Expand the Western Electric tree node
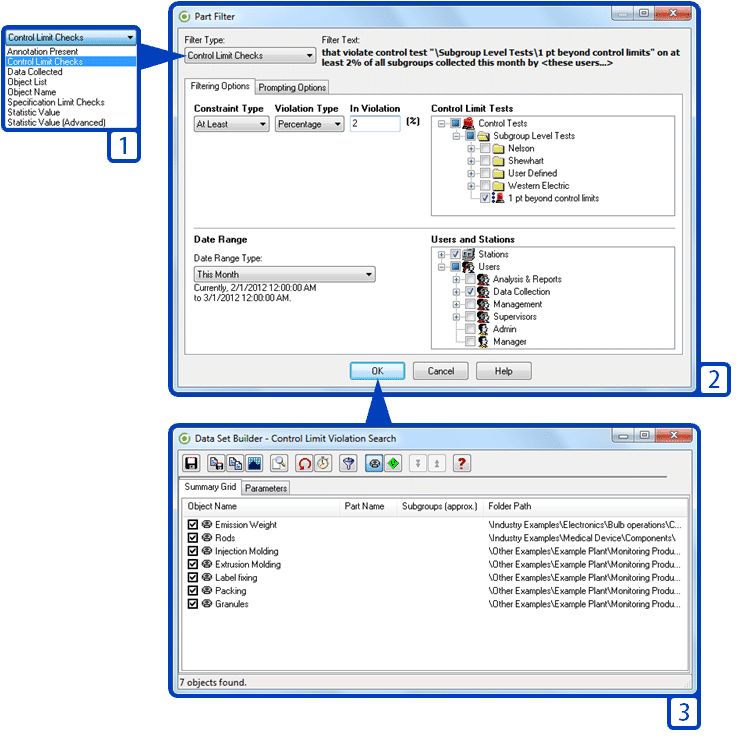The height and width of the screenshot is (736, 736). 472,186
